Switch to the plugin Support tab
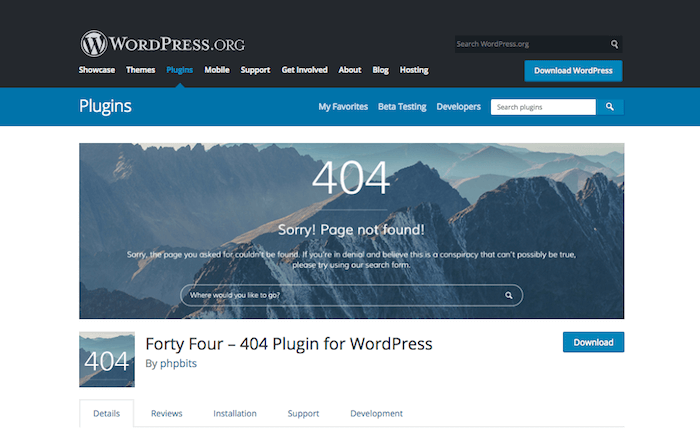This screenshot has height=439, width=700. click(x=303, y=414)
